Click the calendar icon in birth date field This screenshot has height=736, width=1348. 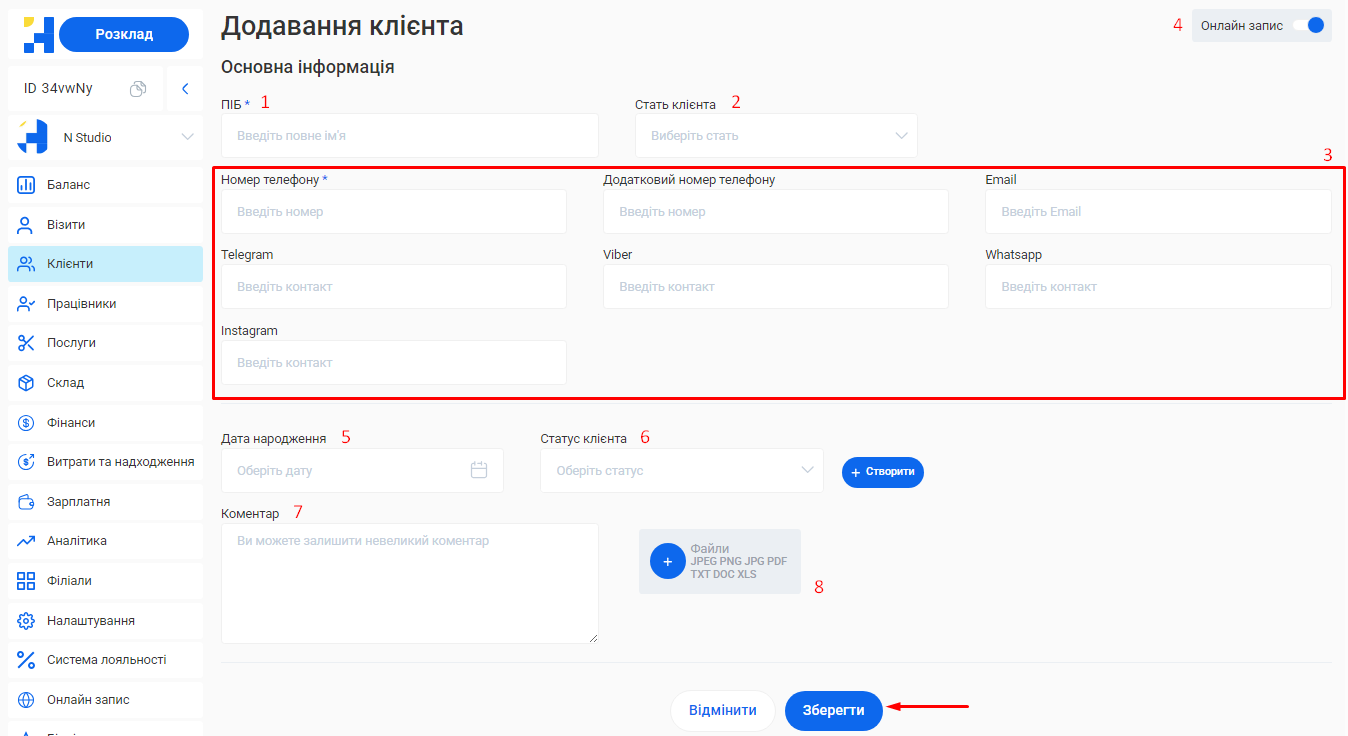pos(478,470)
